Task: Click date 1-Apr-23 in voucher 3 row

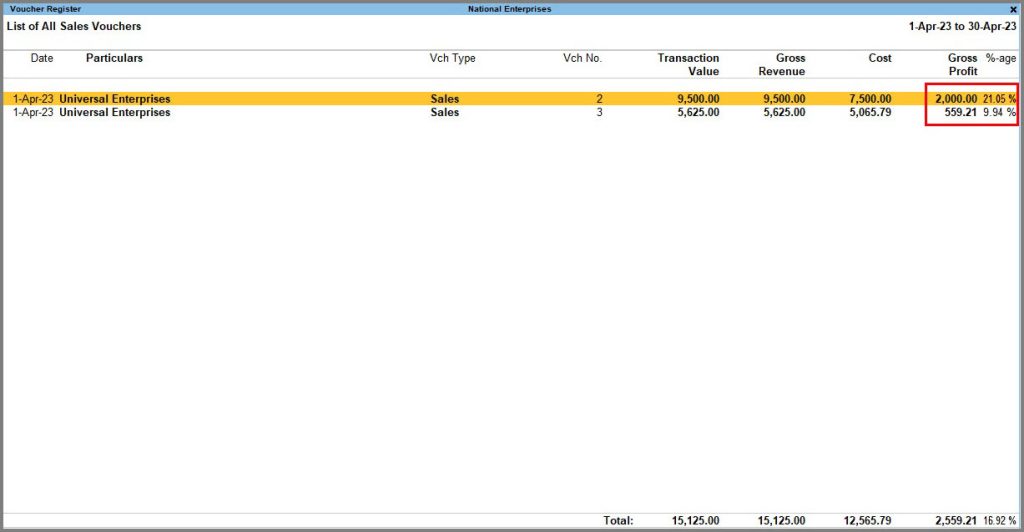Action: [x=33, y=112]
